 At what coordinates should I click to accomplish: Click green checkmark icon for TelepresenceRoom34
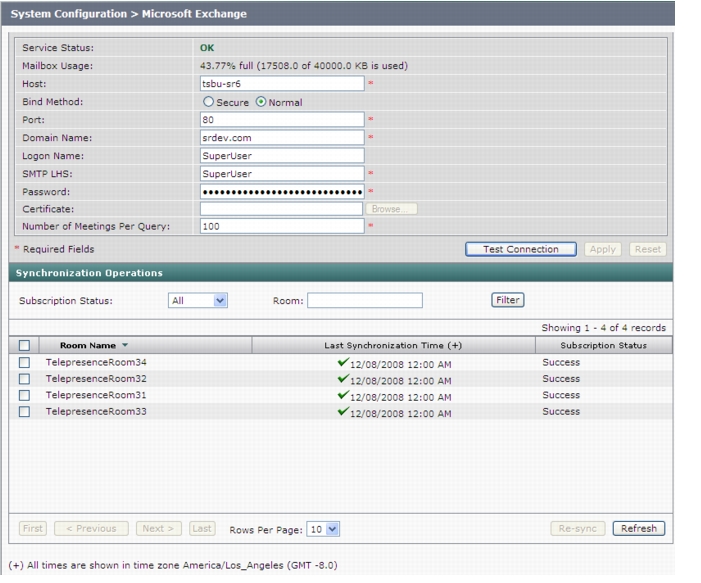coord(343,362)
